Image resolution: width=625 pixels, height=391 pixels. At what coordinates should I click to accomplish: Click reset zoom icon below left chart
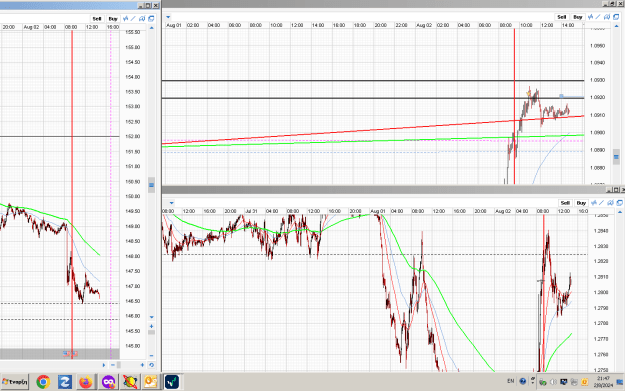(x=151, y=365)
